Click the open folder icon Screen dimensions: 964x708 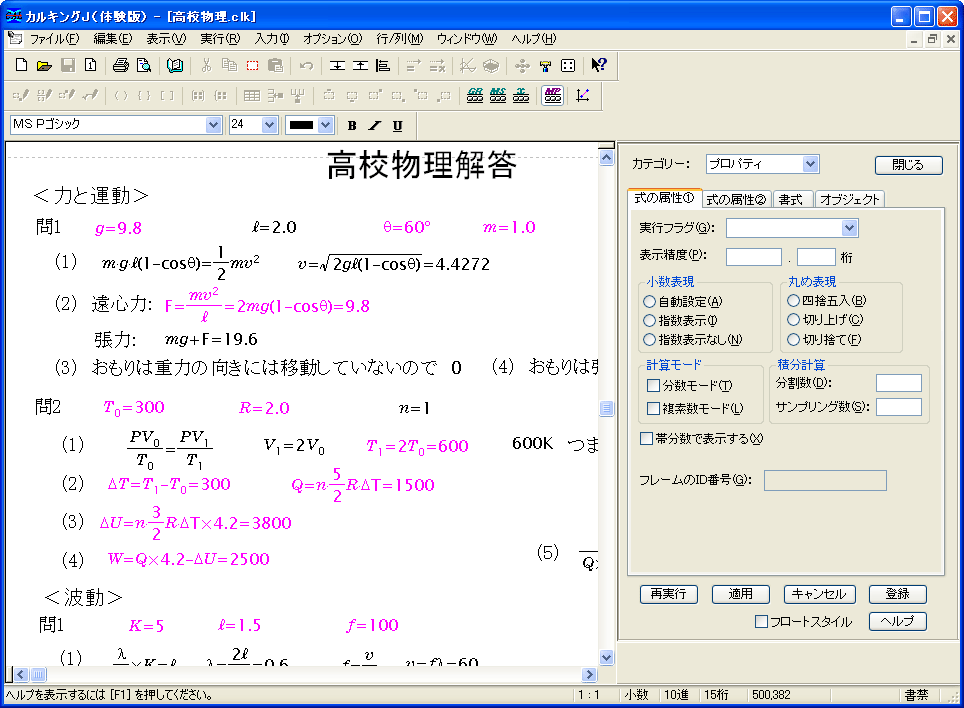(44, 65)
